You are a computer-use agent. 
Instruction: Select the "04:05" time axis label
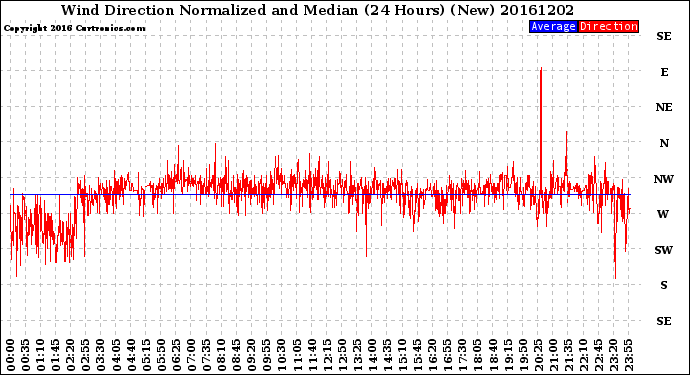[x=116, y=355]
